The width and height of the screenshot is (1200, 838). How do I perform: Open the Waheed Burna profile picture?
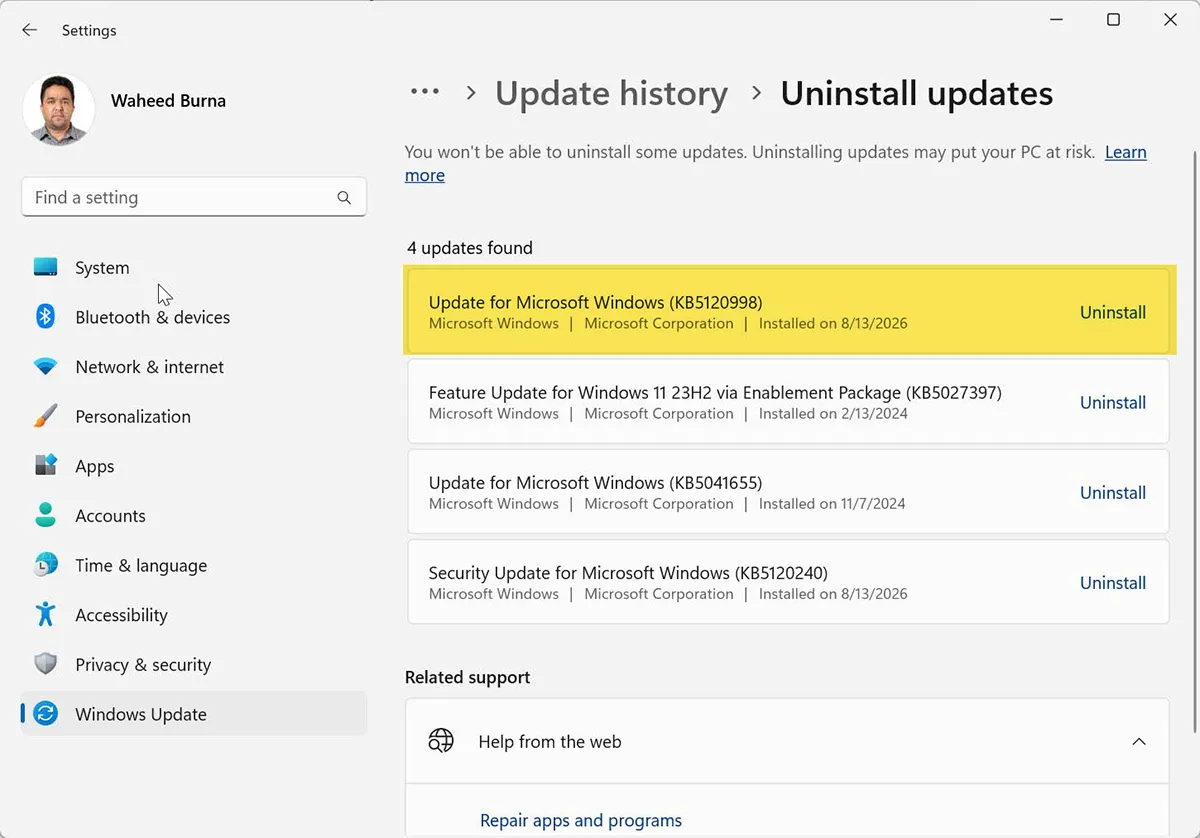(58, 110)
